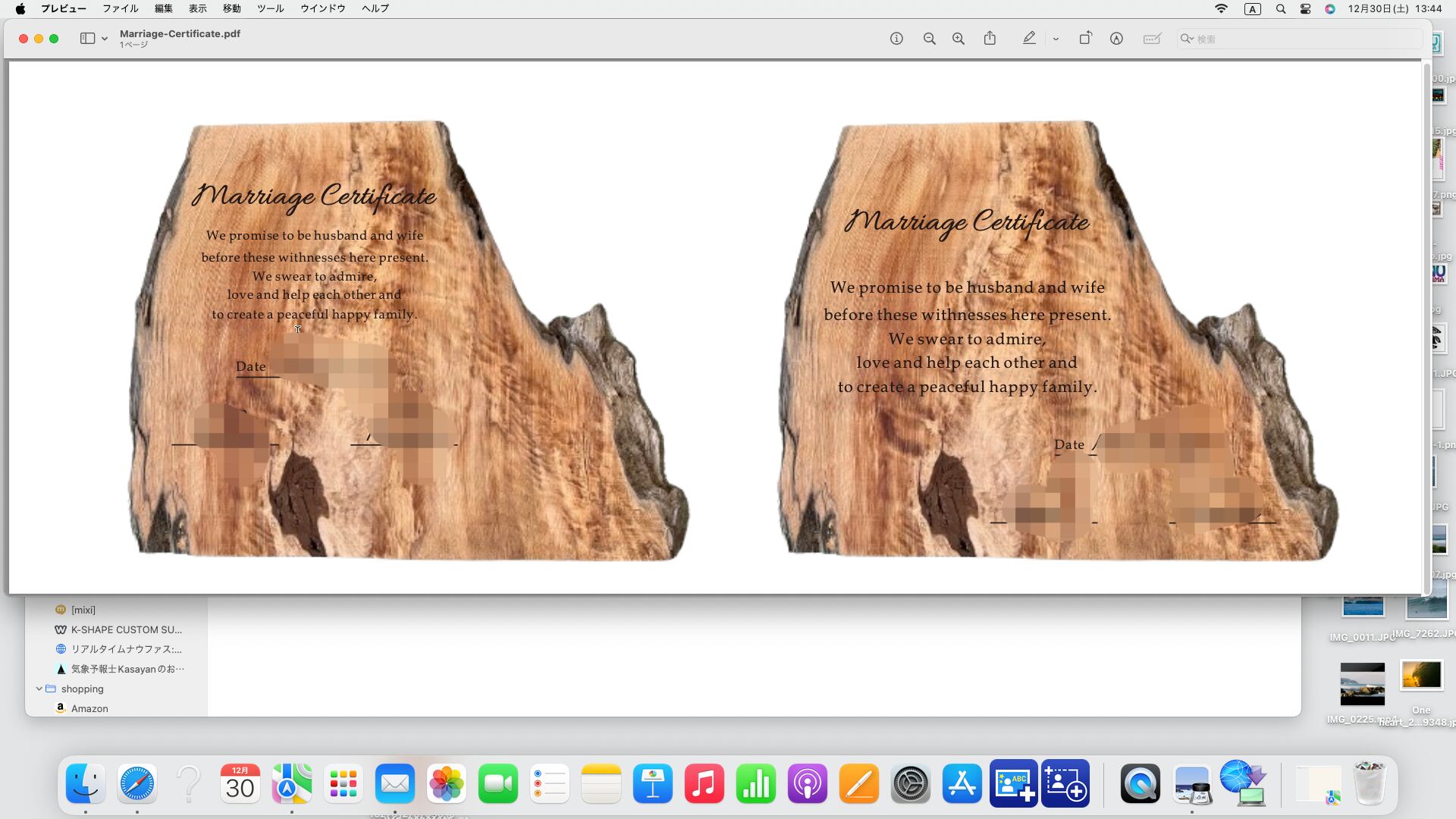
Task: Open the Inspector info panel
Action: click(x=896, y=39)
